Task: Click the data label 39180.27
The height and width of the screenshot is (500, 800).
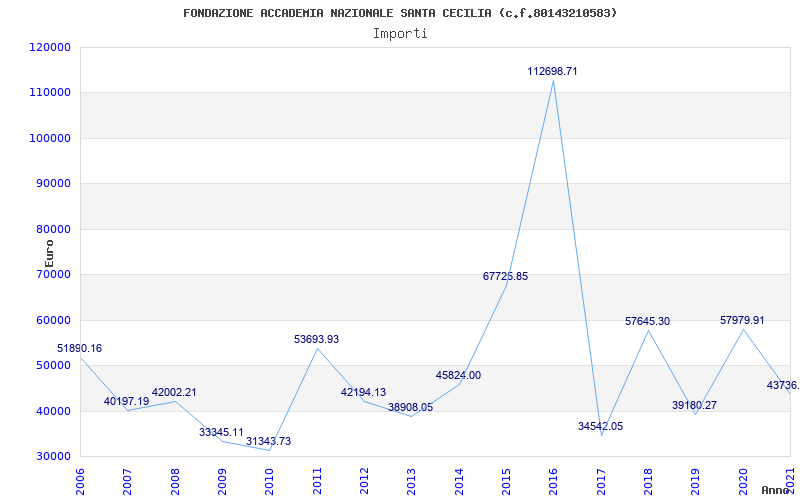Action: [694, 406]
